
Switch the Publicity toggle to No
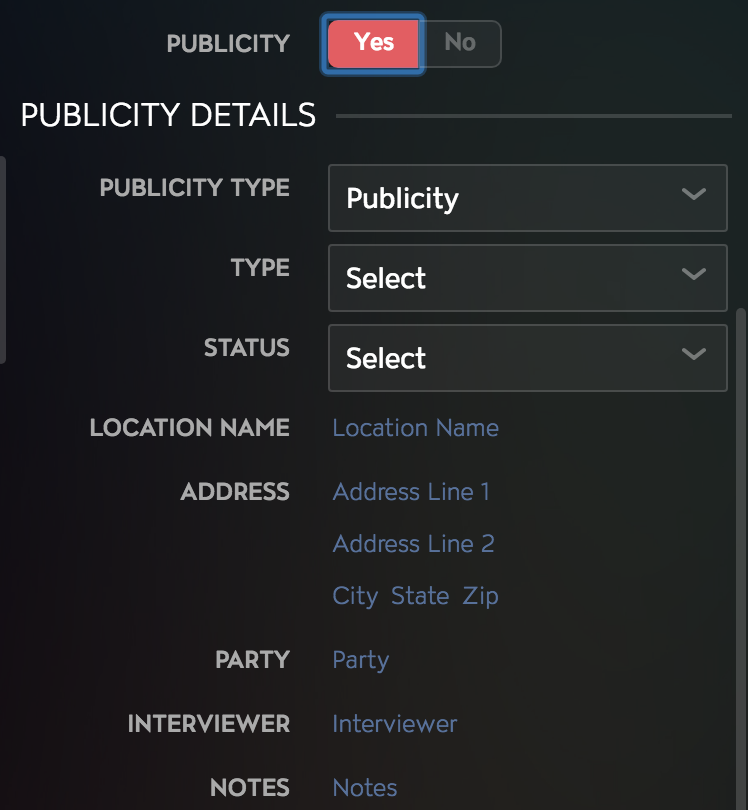click(460, 44)
